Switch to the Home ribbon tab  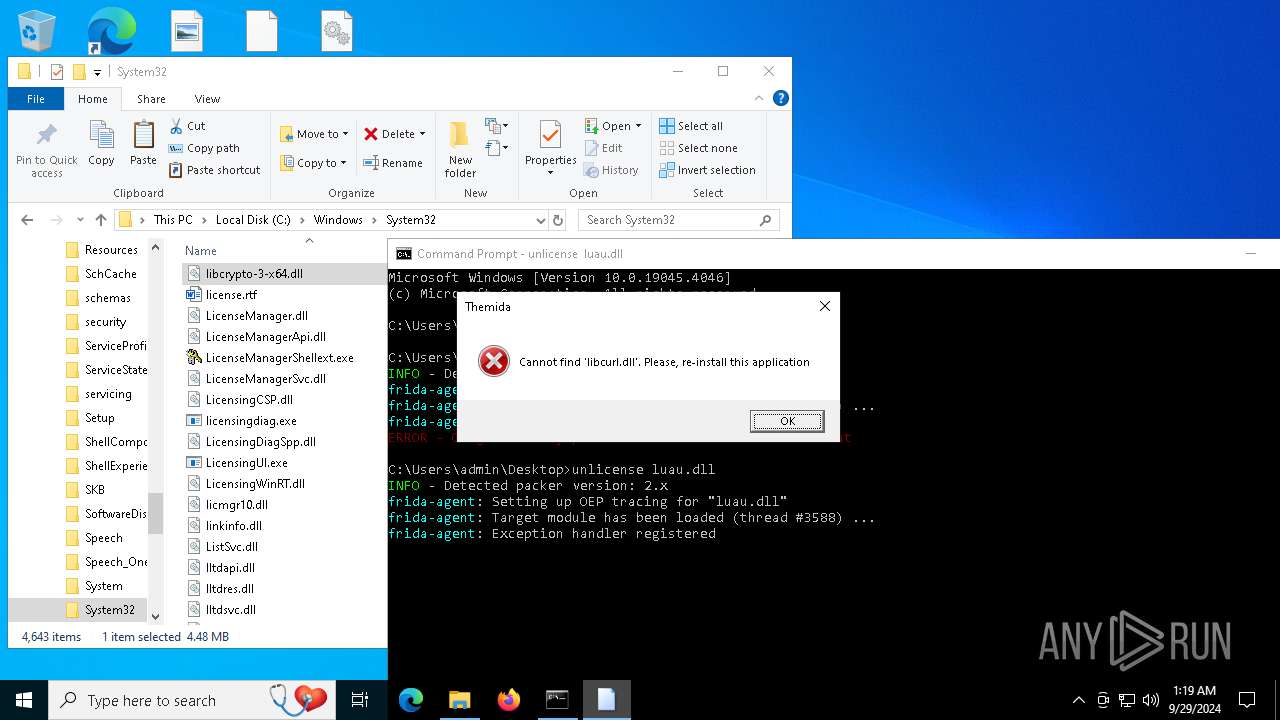pyautogui.click(x=93, y=99)
